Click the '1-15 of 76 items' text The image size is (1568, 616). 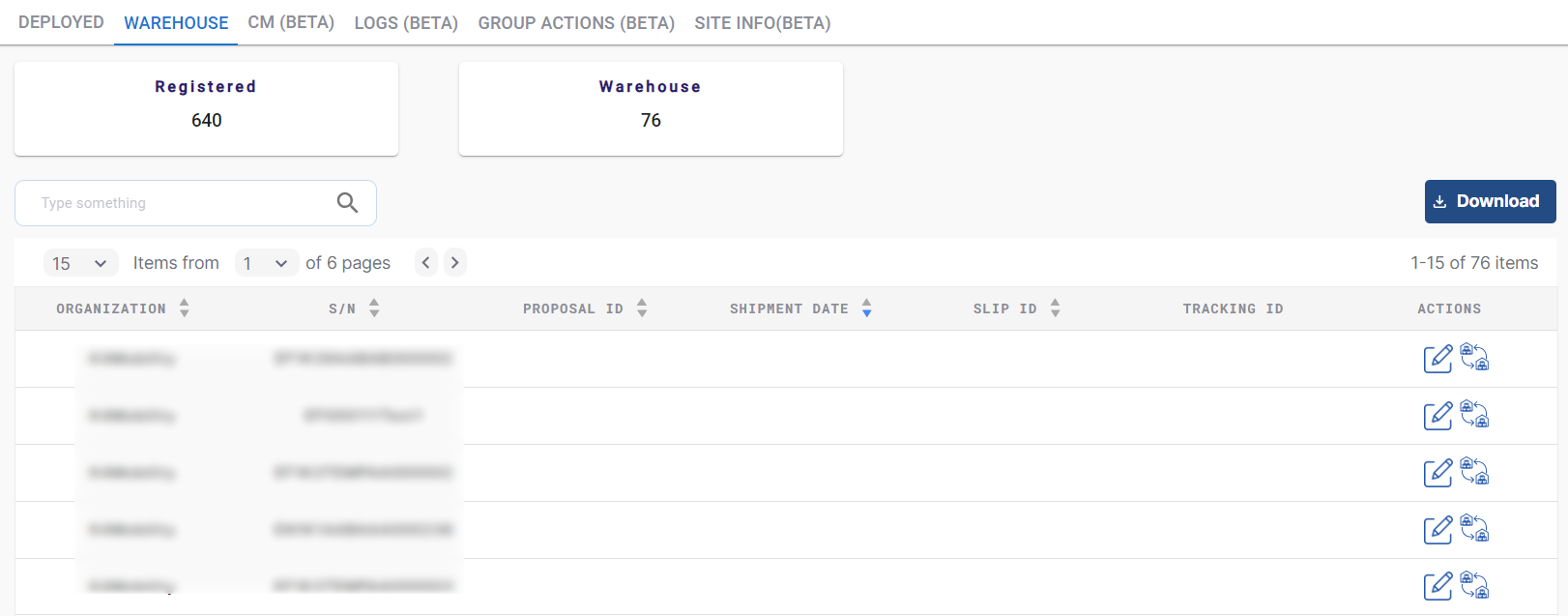1474,263
